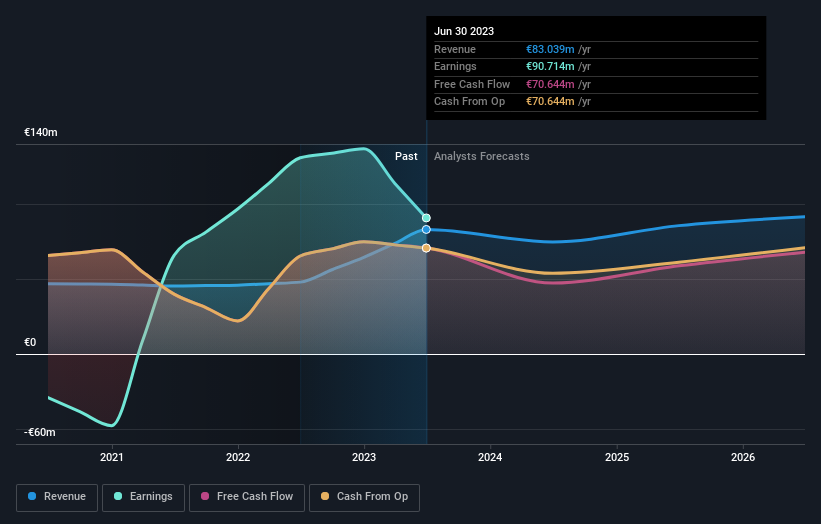Click the -€60m y-axis label
This screenshot has height=524, width=821.
click(x=40, y=432)
